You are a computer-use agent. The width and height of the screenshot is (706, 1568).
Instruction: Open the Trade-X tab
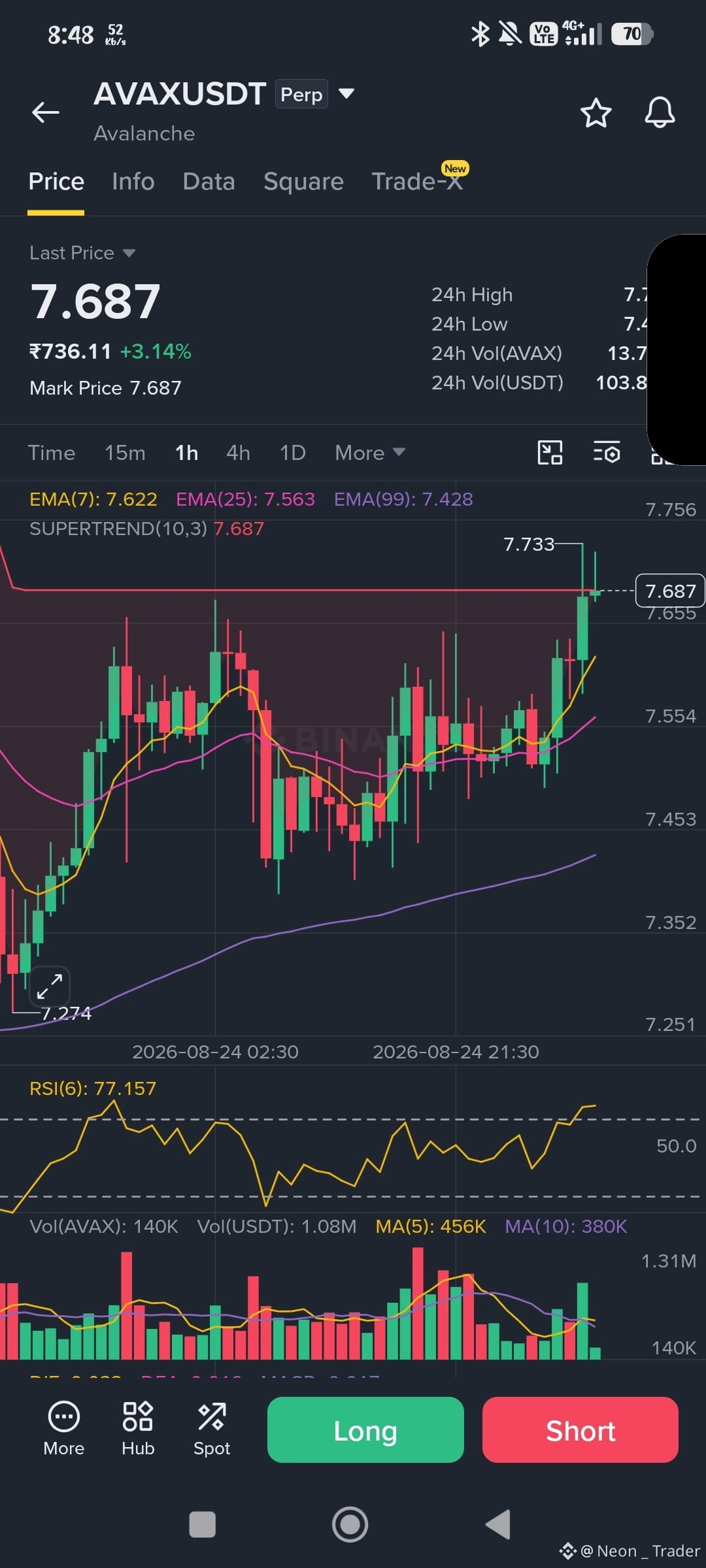point(417,181)
